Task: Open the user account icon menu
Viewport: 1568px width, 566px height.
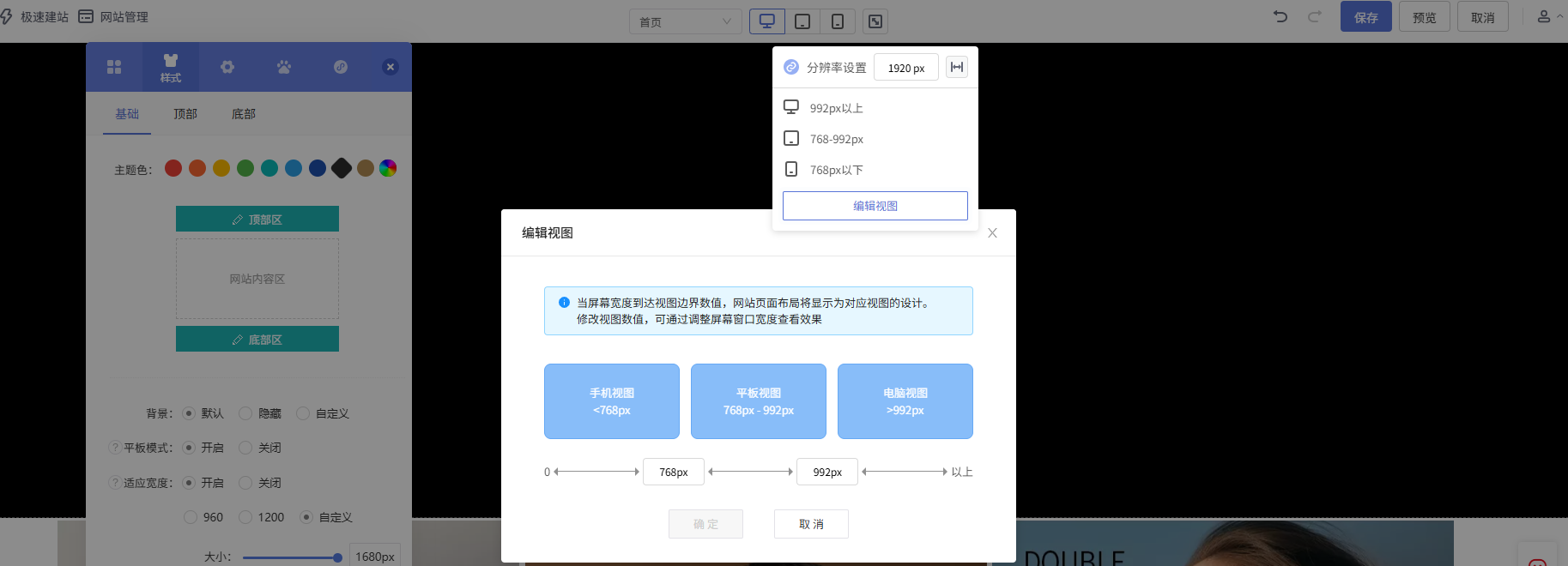Action: 1544,16
